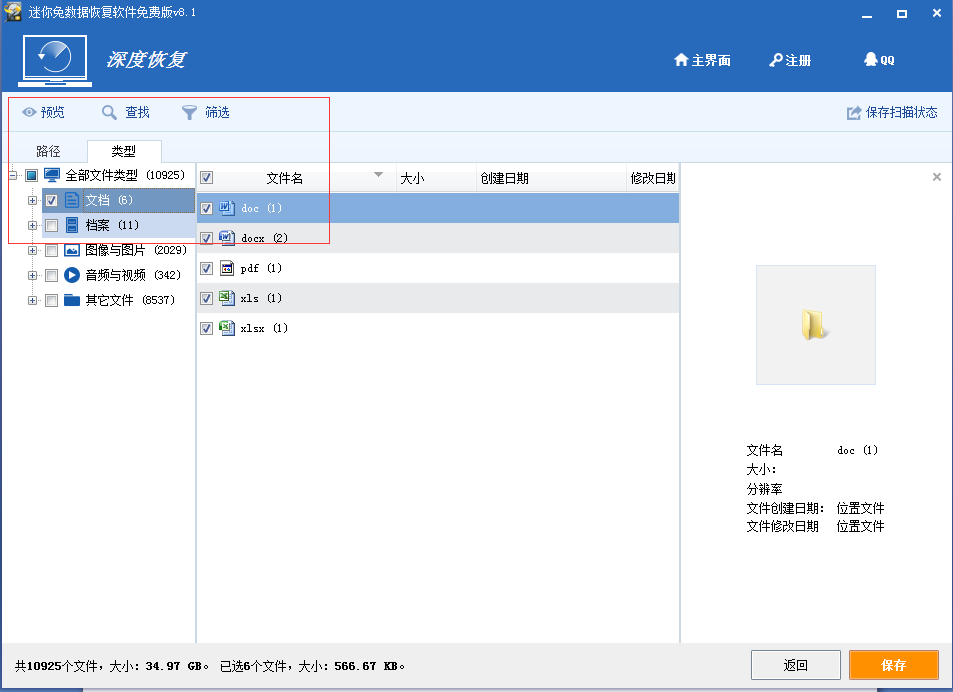Click the 'docx (2)' file name
953x692 pixels.
pos(264,238)
